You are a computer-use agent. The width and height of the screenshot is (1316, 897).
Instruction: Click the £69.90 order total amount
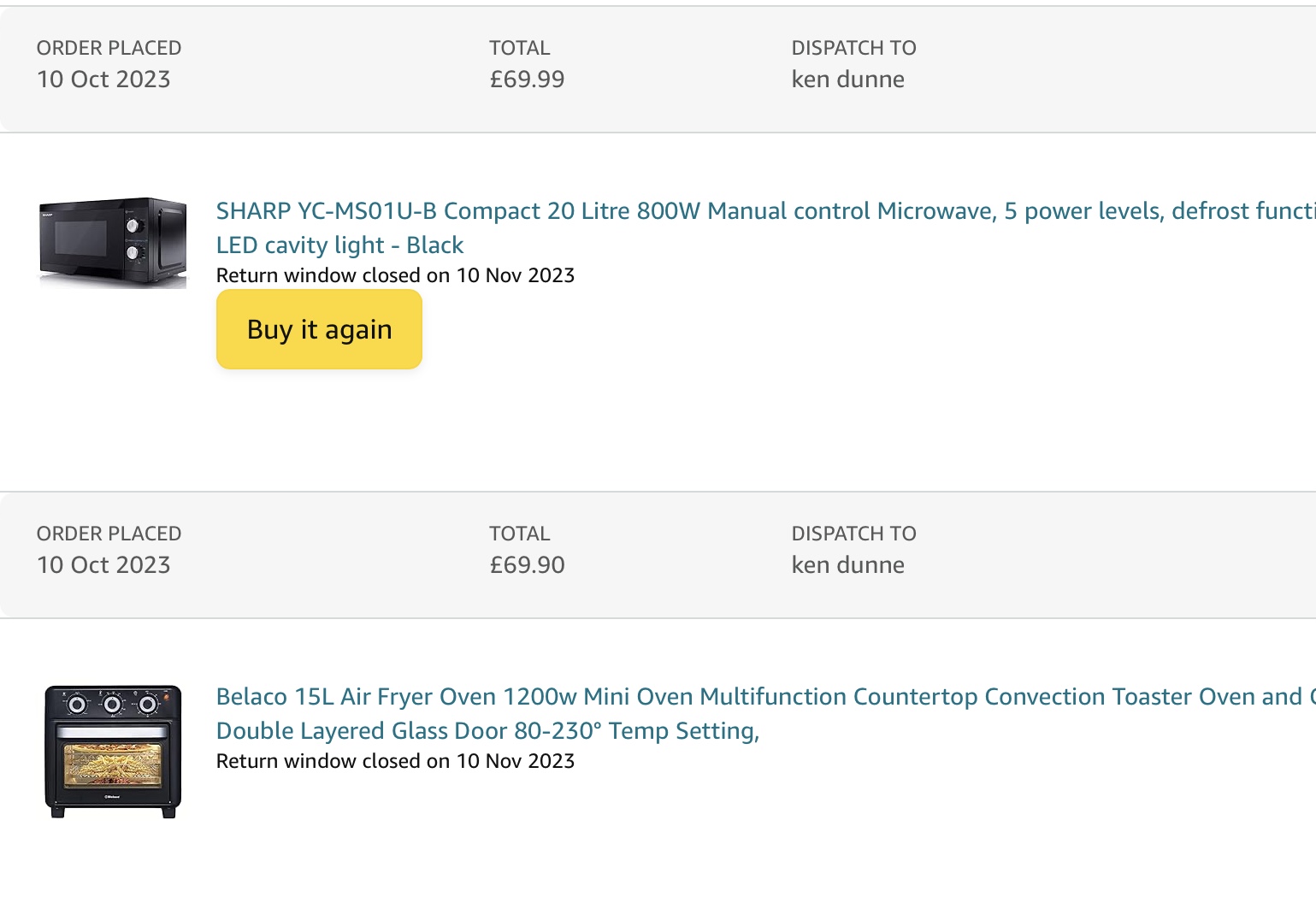(527, 565)
